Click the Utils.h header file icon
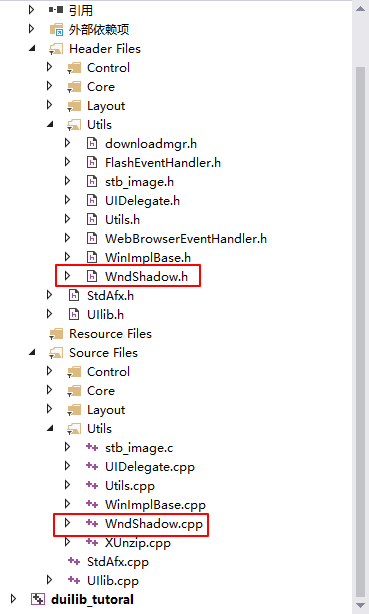369x614 pixels. [92, 220]
